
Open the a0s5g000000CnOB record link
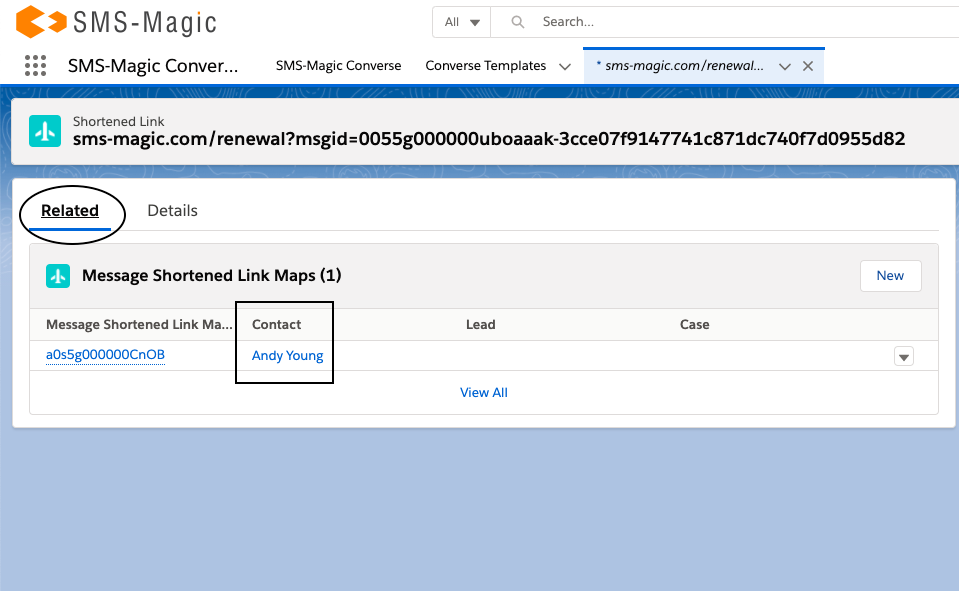tap(105, 355)
